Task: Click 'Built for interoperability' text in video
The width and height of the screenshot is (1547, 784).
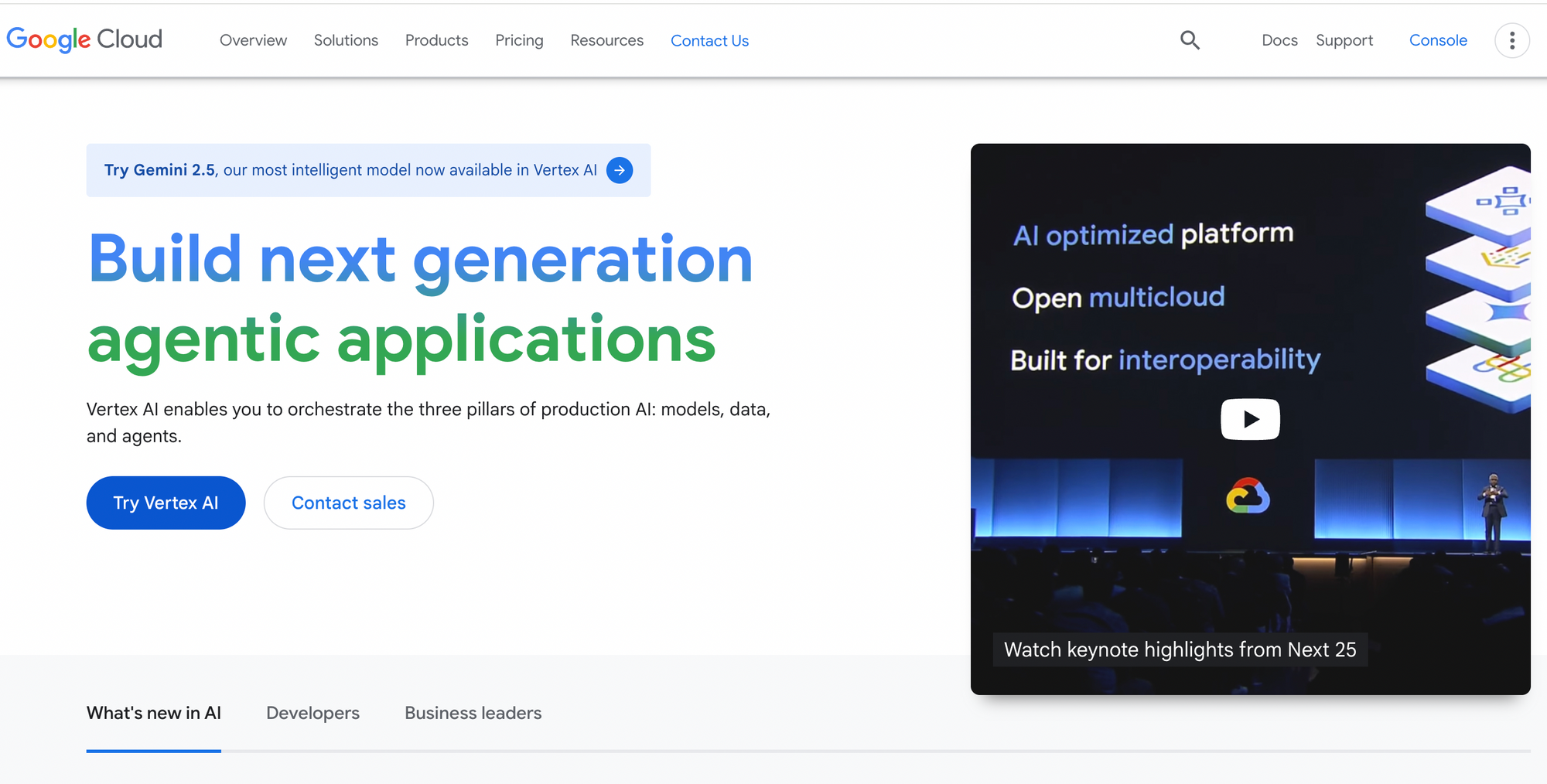Action: [1166, 360]
